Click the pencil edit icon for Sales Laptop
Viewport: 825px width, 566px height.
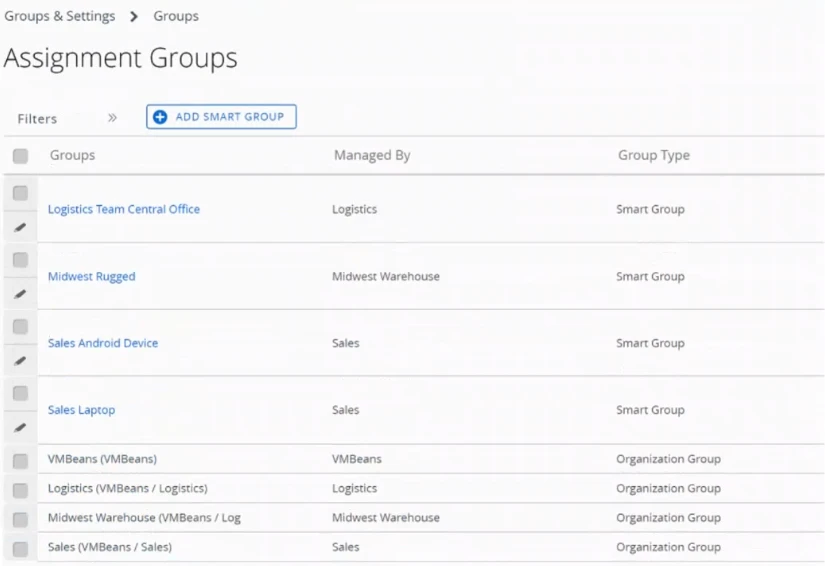click(20, 428)
